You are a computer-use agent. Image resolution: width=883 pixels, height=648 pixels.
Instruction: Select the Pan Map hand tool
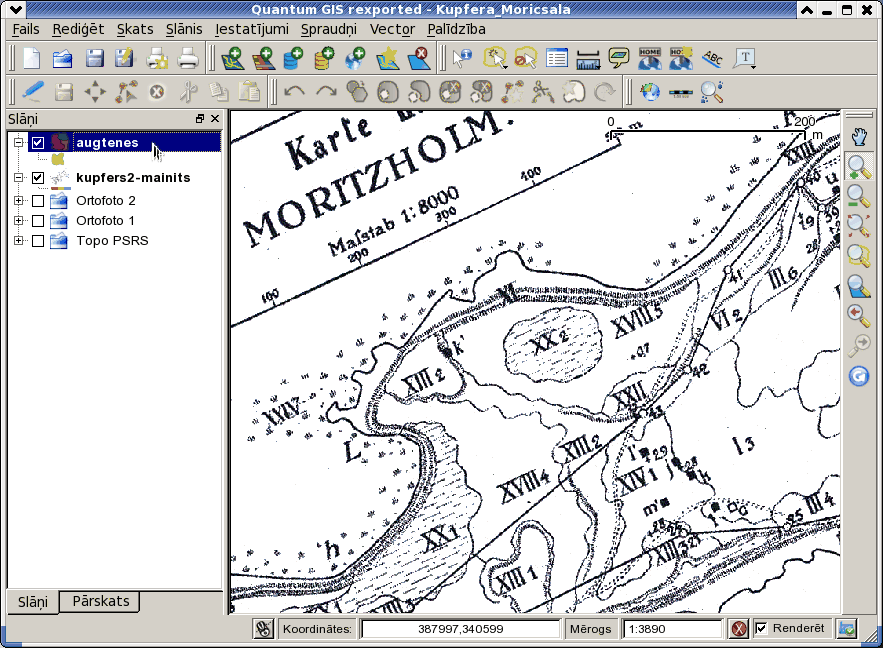859,137
